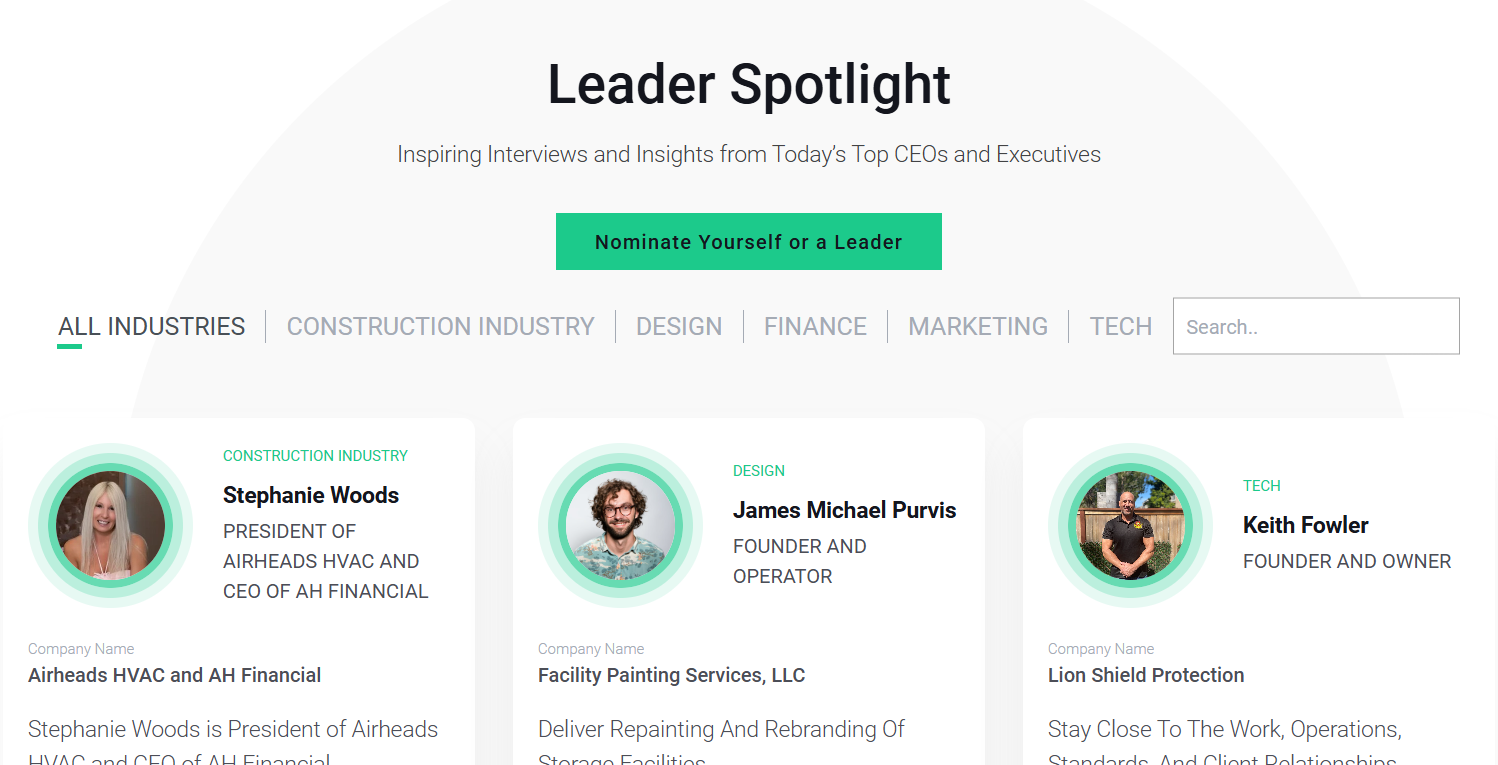
Task: Select Keith Fowler's profile photo
Action: point(1130,525)
